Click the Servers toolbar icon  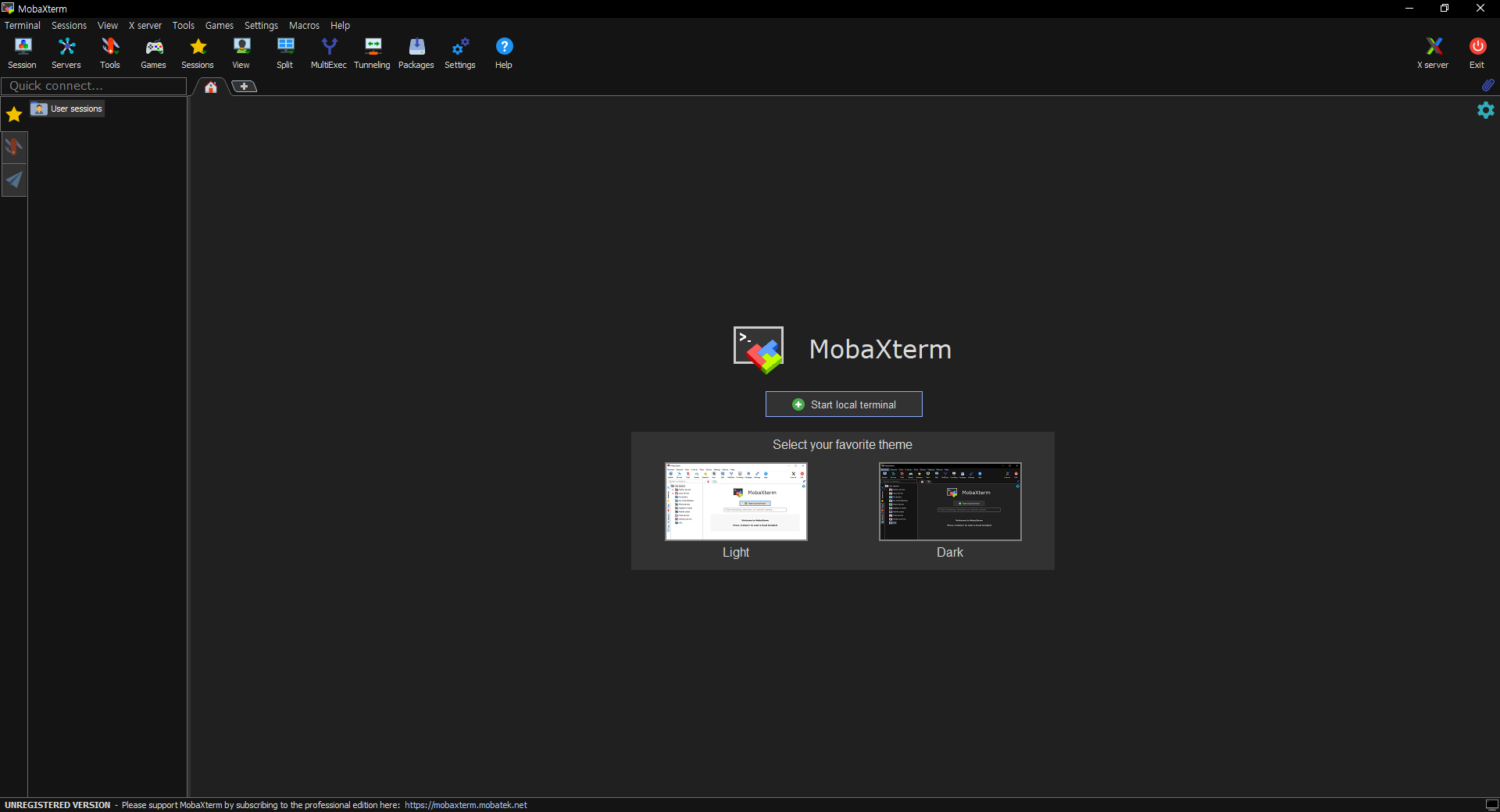tap(66, 54)
